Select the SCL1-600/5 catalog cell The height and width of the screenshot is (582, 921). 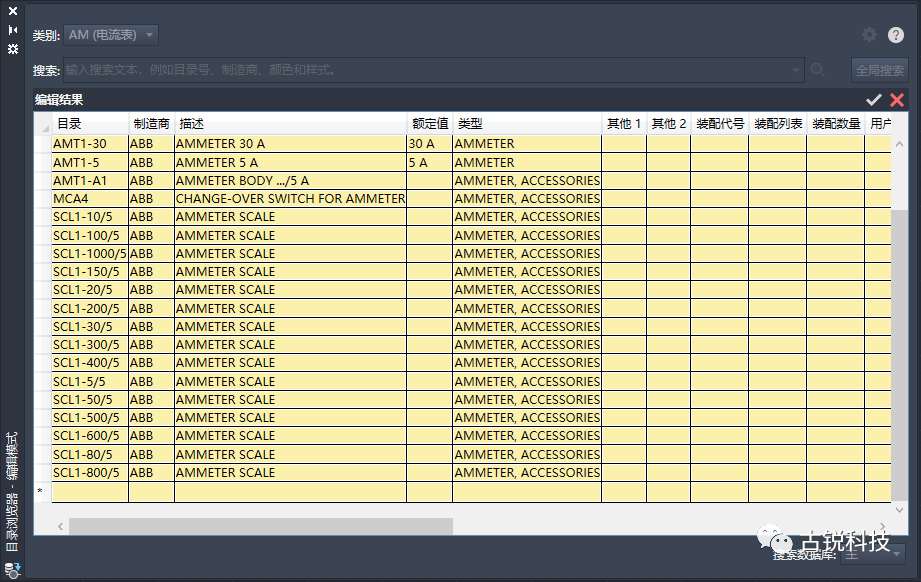point(90,436)
